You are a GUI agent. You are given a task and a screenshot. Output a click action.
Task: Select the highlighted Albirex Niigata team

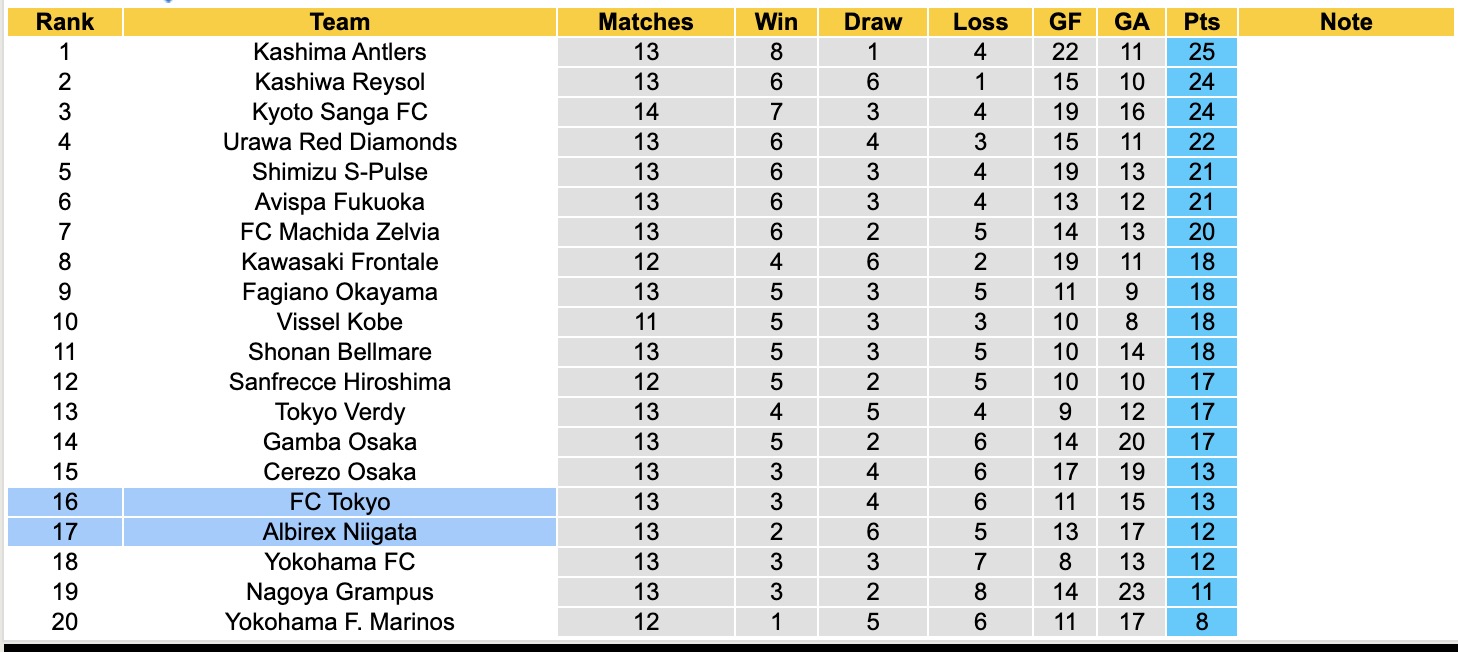(x=340, y=532)
